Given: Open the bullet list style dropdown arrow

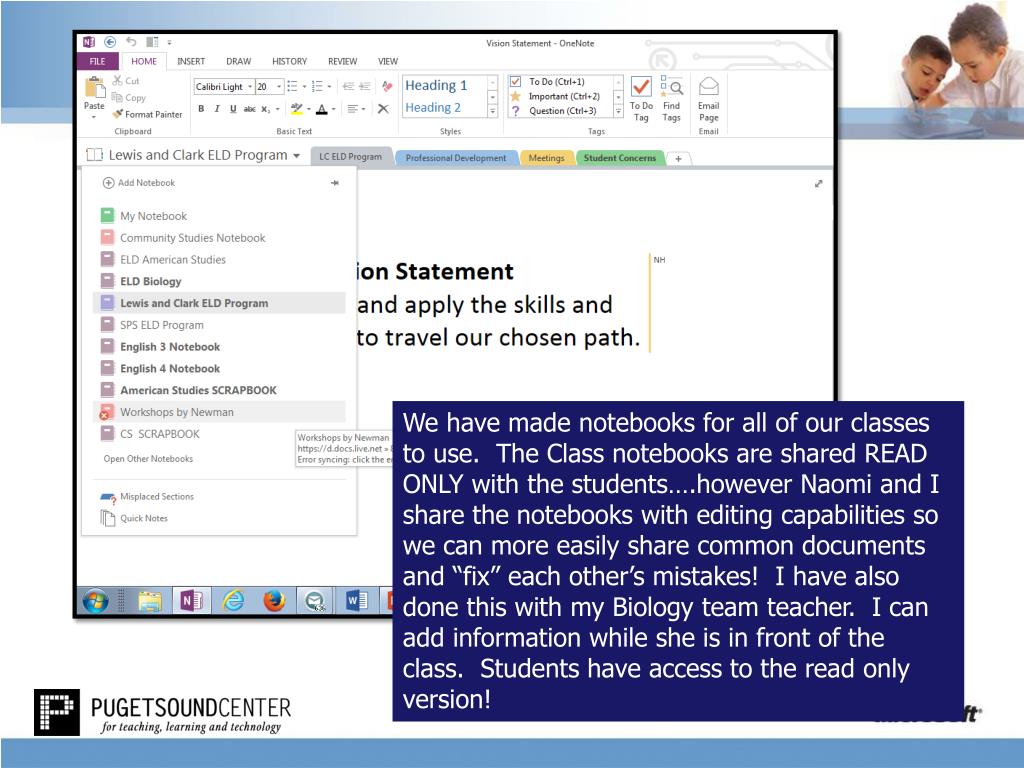Looking at the screenshot, I should pyautogui.click(x=304, y=86).
